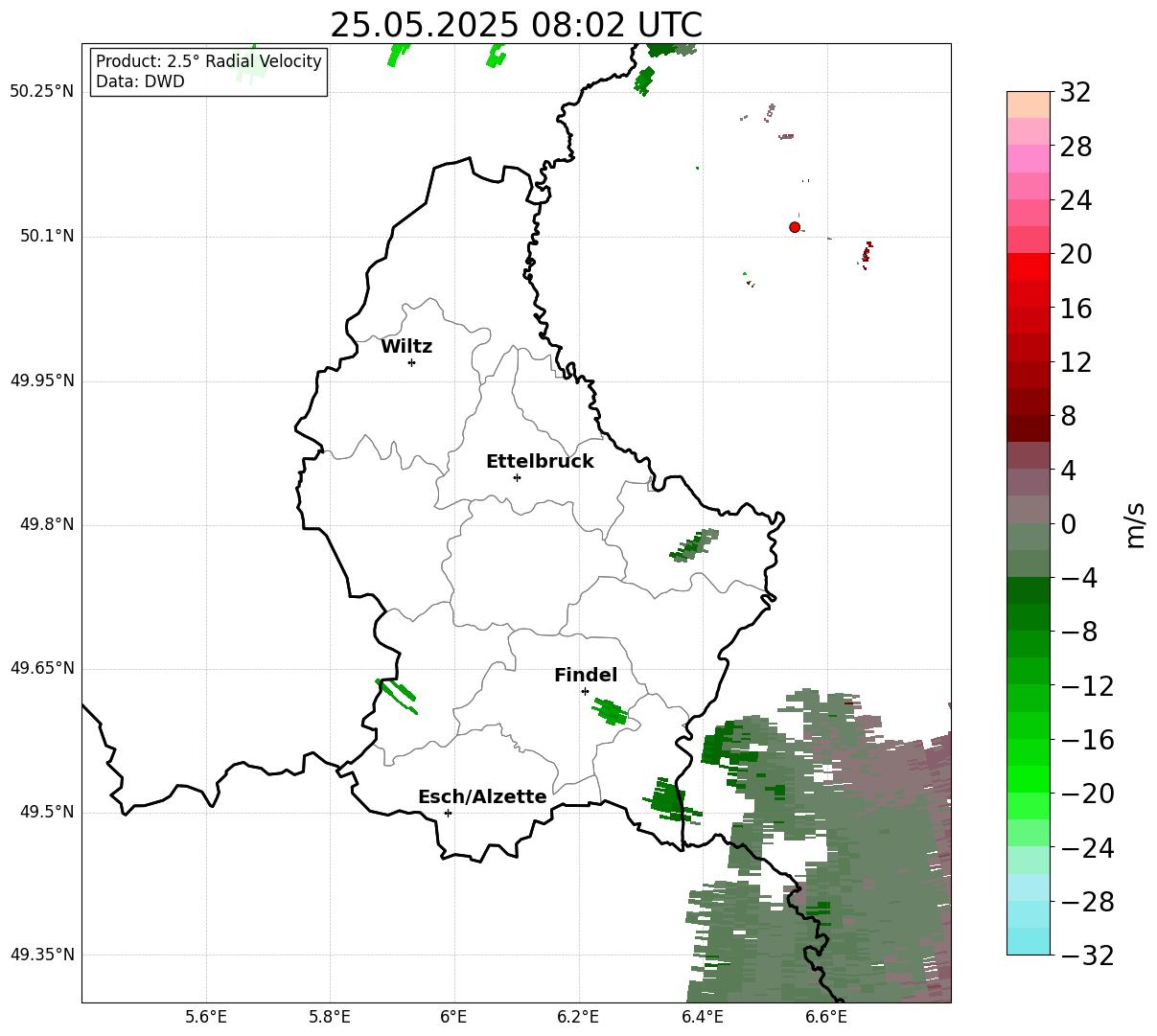Click the title "25.05.2025 08:02 UTC"
Image resolution: width=1157 pixels, height=1036 pixels.
(x=516, y=25)
